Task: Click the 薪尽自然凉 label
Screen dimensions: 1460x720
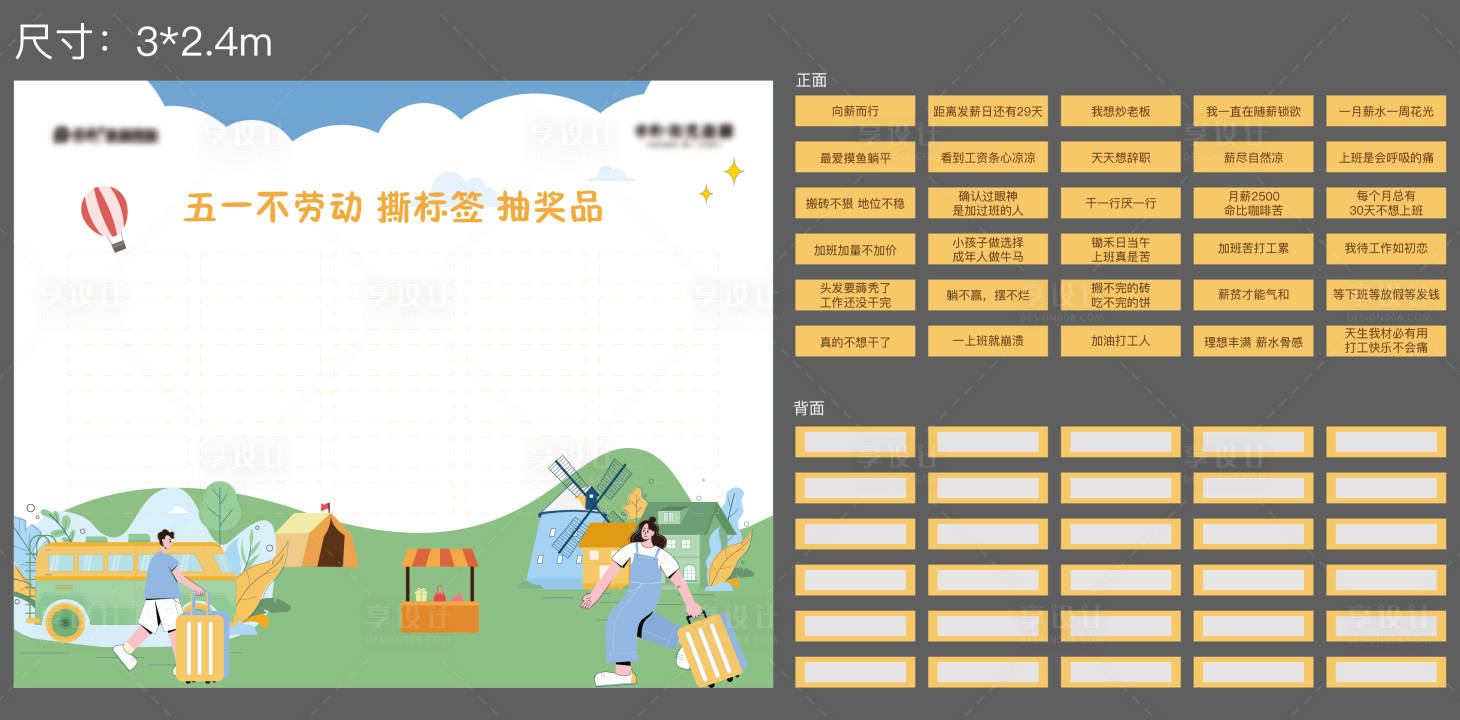Action: pos(1253,157)
